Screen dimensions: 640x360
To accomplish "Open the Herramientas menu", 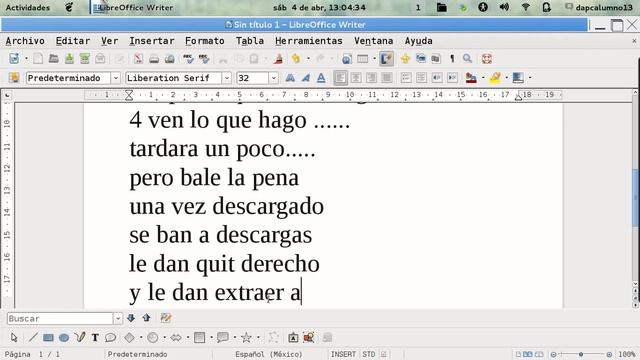I will tap(309, 41).
